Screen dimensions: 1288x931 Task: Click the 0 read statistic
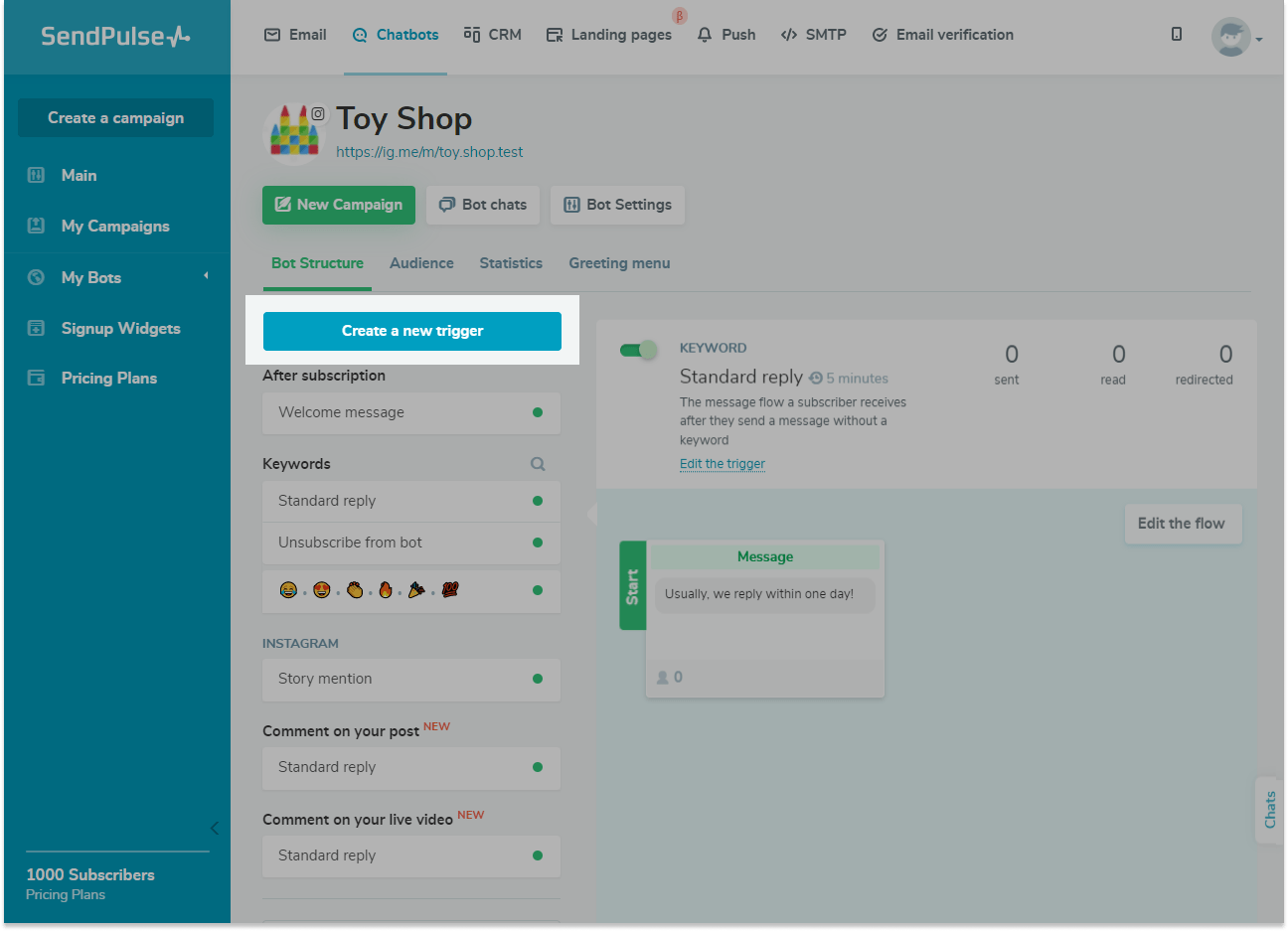pyautogui.click(x=1115, y=365)
